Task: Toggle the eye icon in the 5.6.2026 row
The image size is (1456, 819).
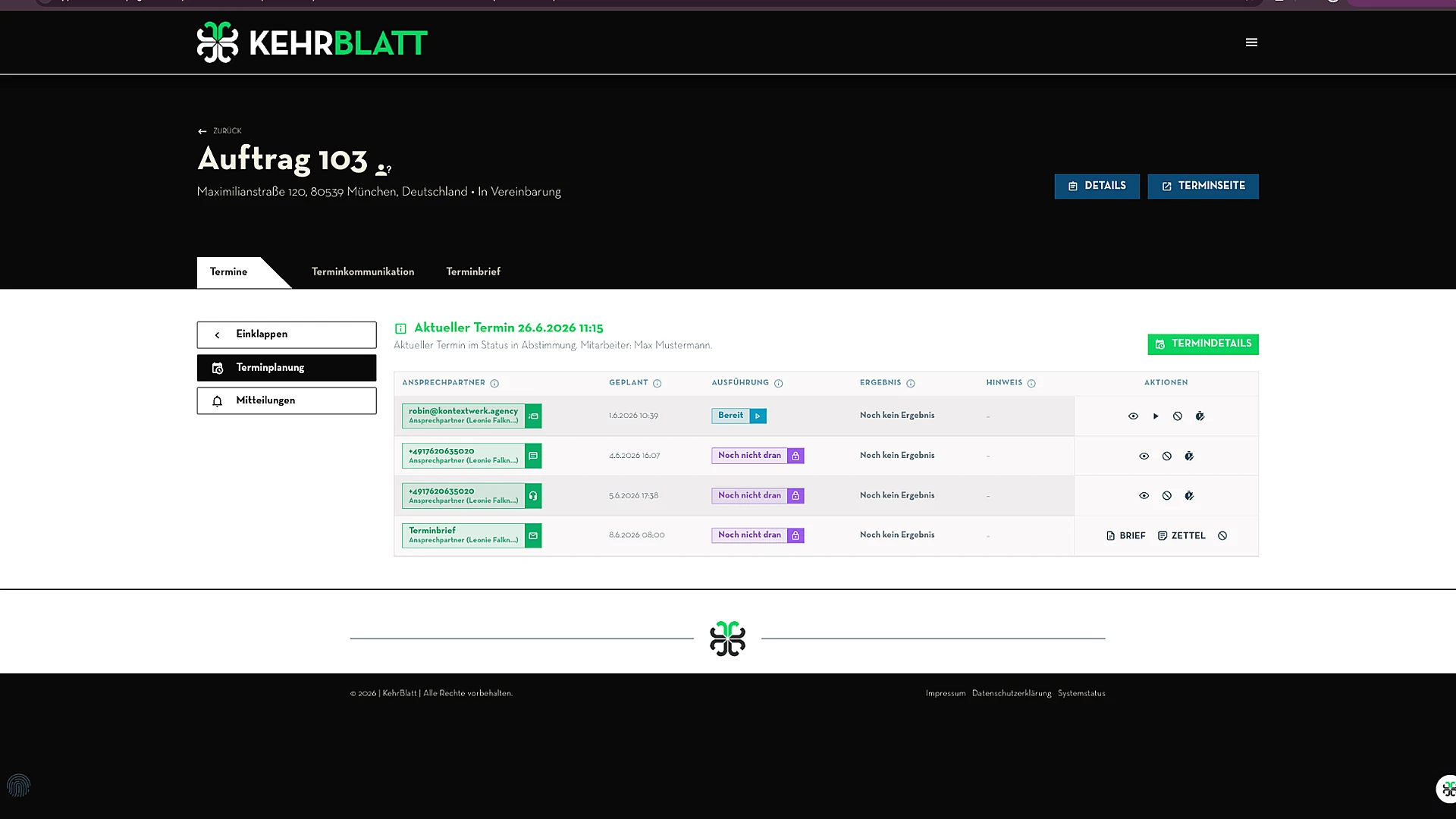Action: point(1144,496)
